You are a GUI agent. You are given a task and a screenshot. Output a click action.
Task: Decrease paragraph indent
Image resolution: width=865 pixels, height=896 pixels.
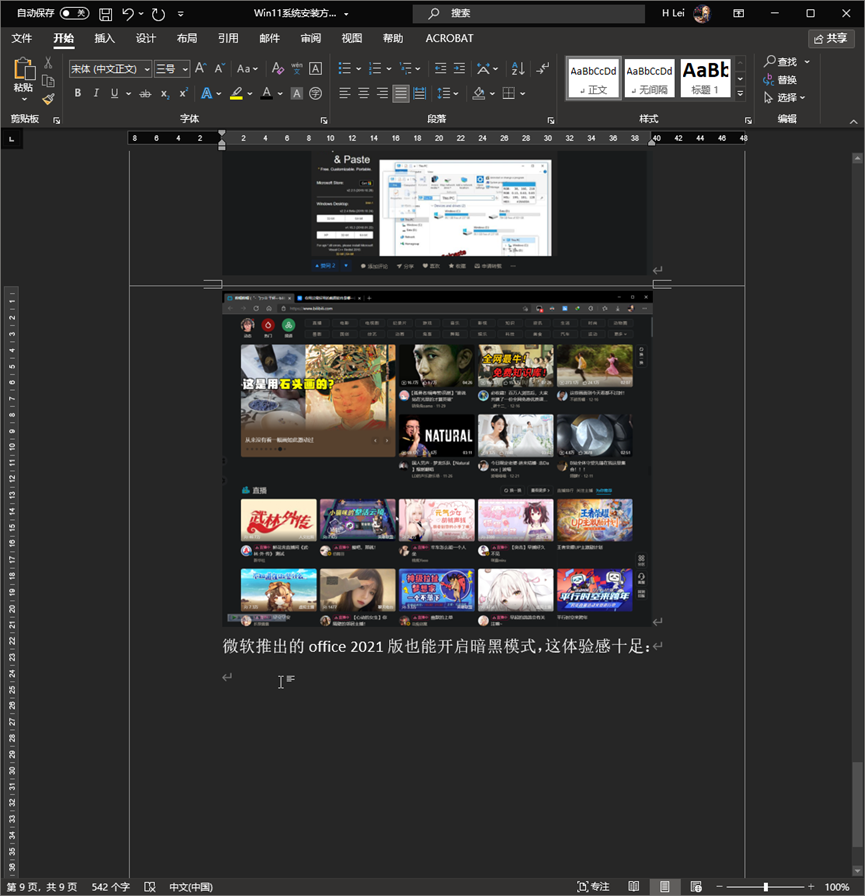[x=440, y=69]
